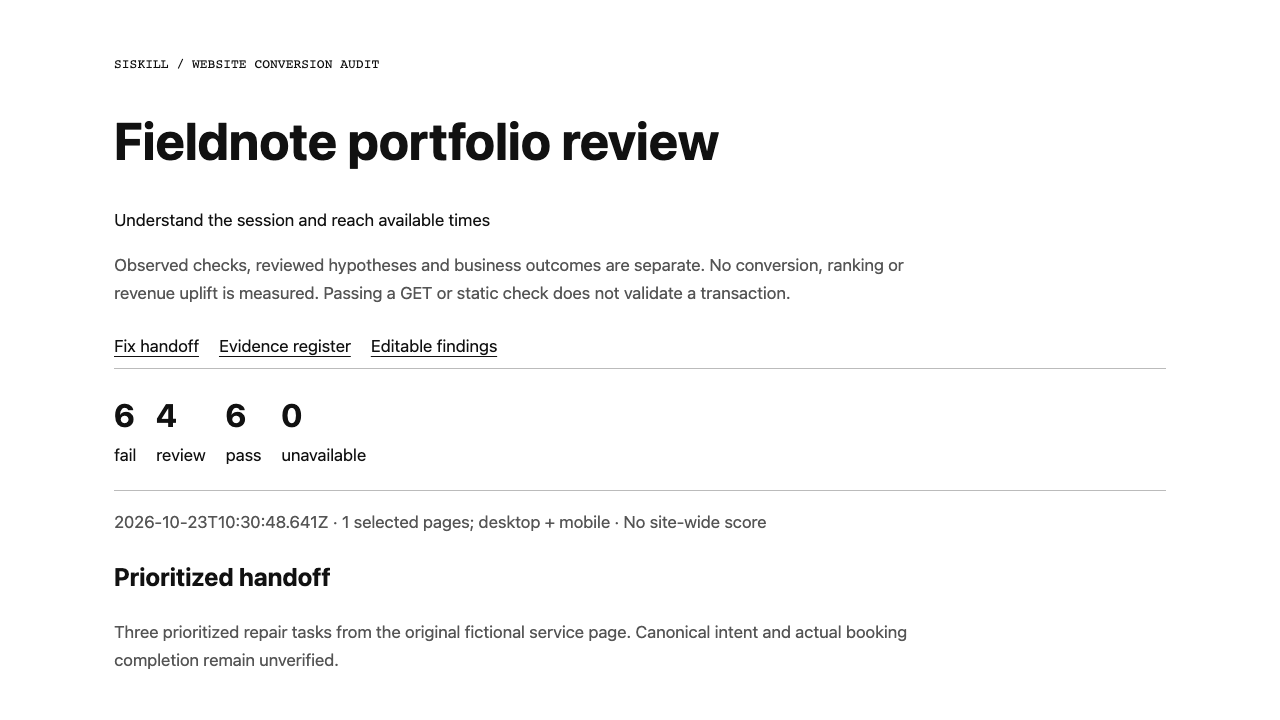Click the fail count number 6
Screen dimensions: 1280x720
tap(124, 416)
